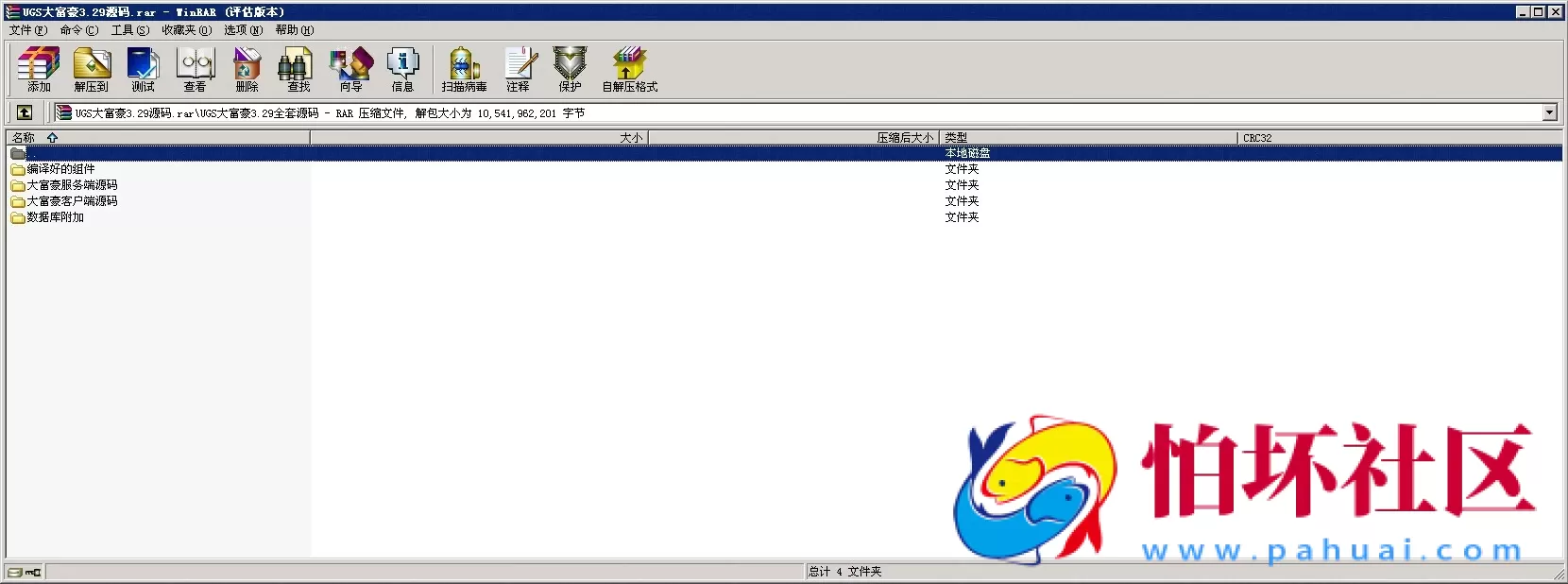The width and height of the screenshot is (1568, 584).
Task: Expand the archive path dropdown arrow
Action: 1549,112
